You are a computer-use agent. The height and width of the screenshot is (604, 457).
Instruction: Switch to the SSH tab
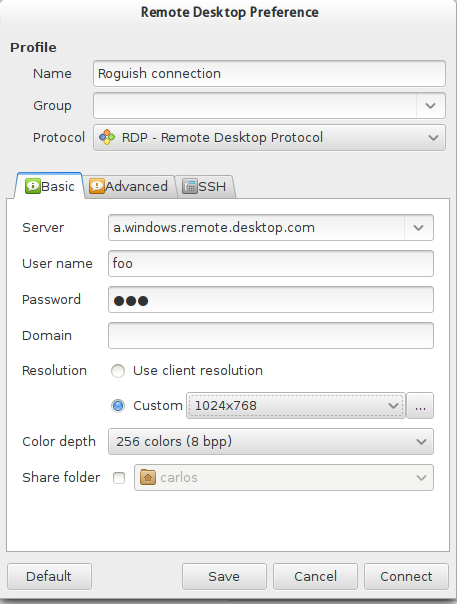coord(205,187)
